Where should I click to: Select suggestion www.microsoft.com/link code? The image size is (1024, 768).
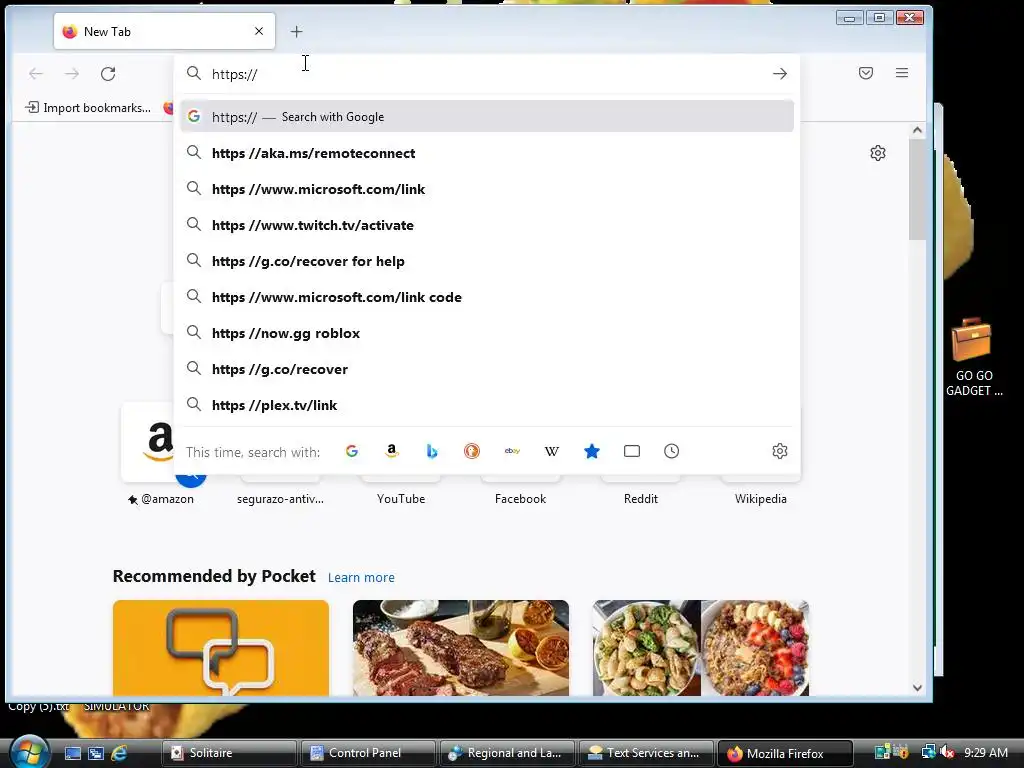487,297
